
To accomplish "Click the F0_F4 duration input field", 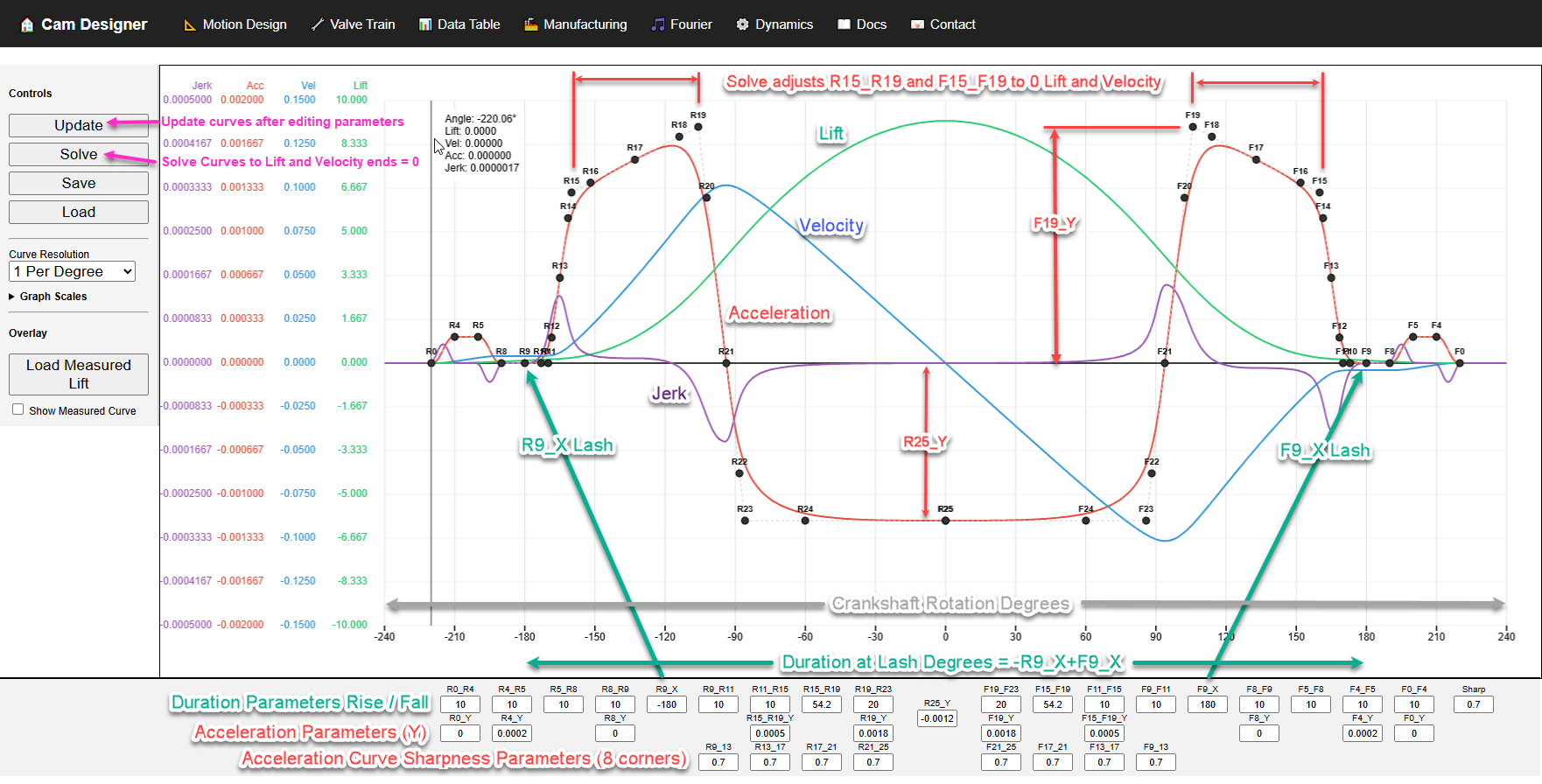I will pos(1414,704).
